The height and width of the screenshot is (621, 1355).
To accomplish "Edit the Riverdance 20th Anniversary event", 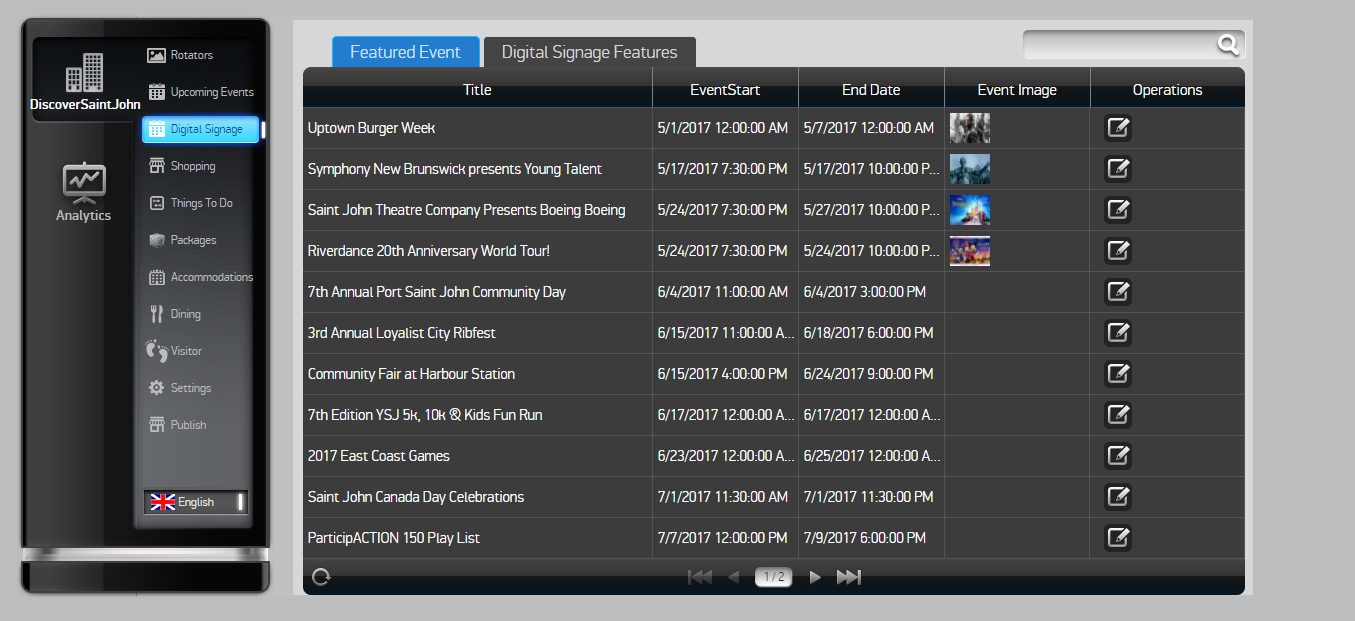I will 1118,251.
